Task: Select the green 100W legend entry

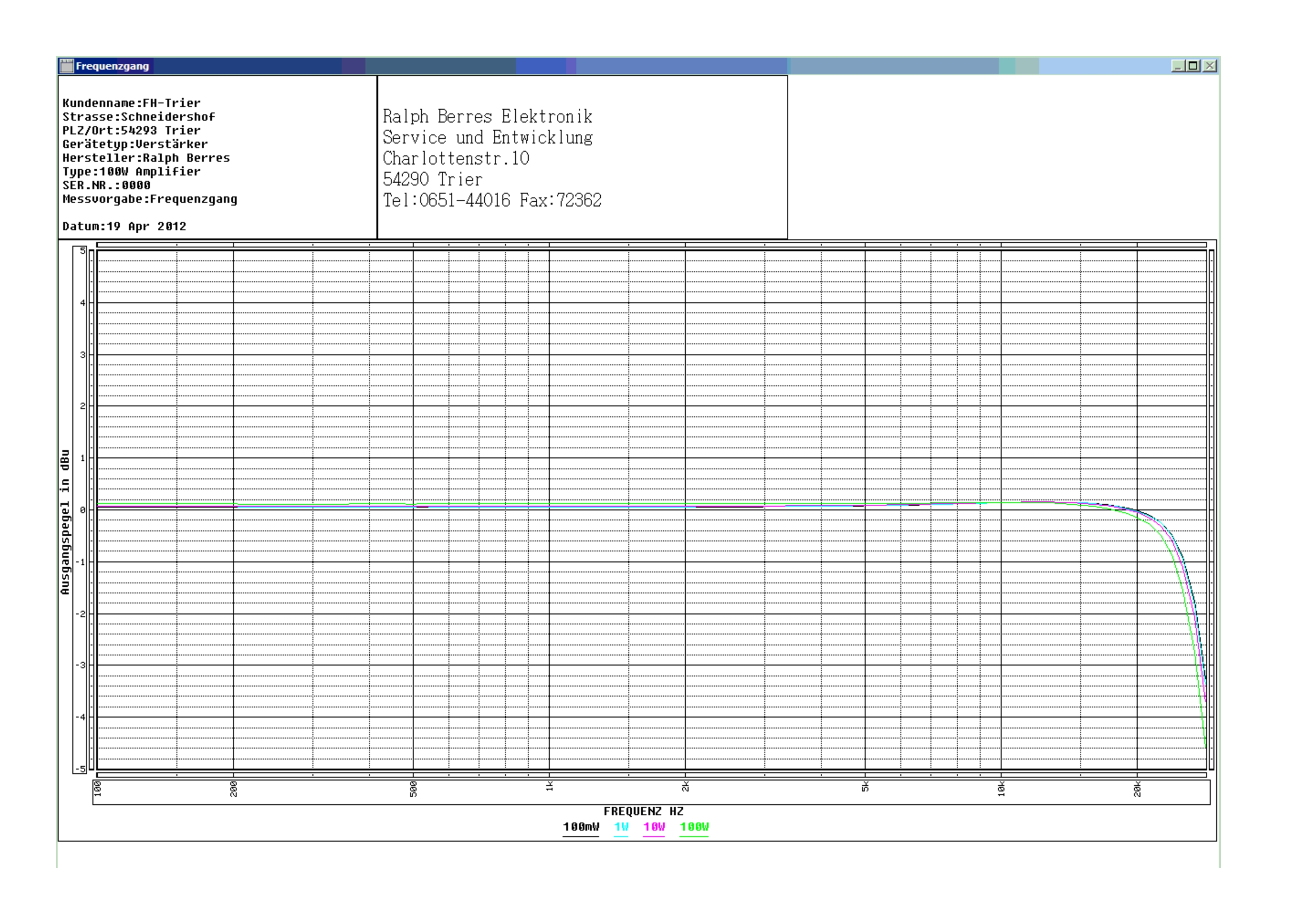Action: pos(694,827)
